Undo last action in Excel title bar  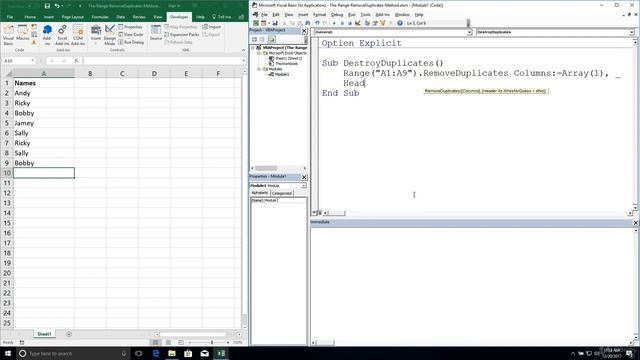point(57,6)
